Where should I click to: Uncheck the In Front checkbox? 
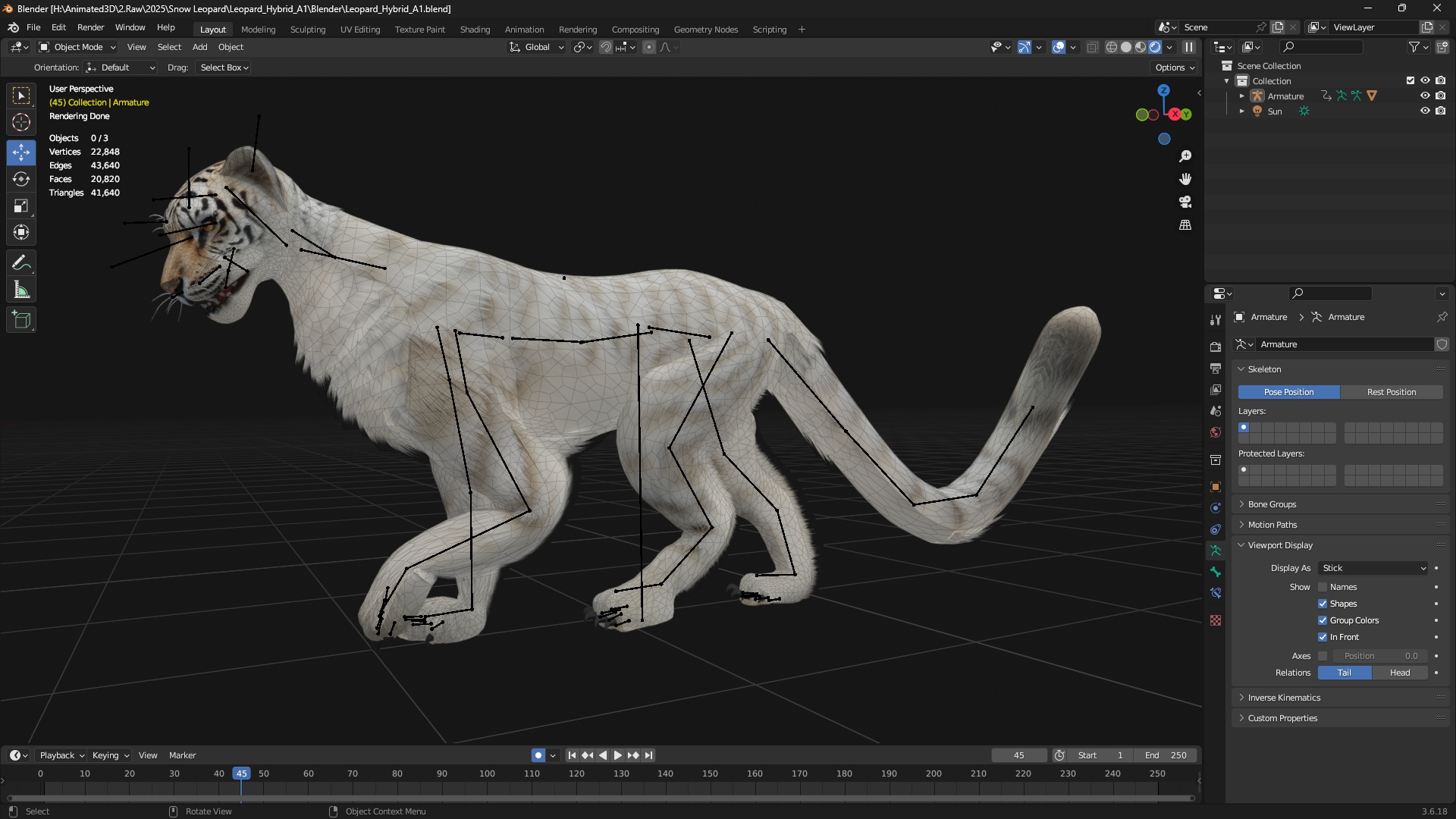click(1323, 637)
